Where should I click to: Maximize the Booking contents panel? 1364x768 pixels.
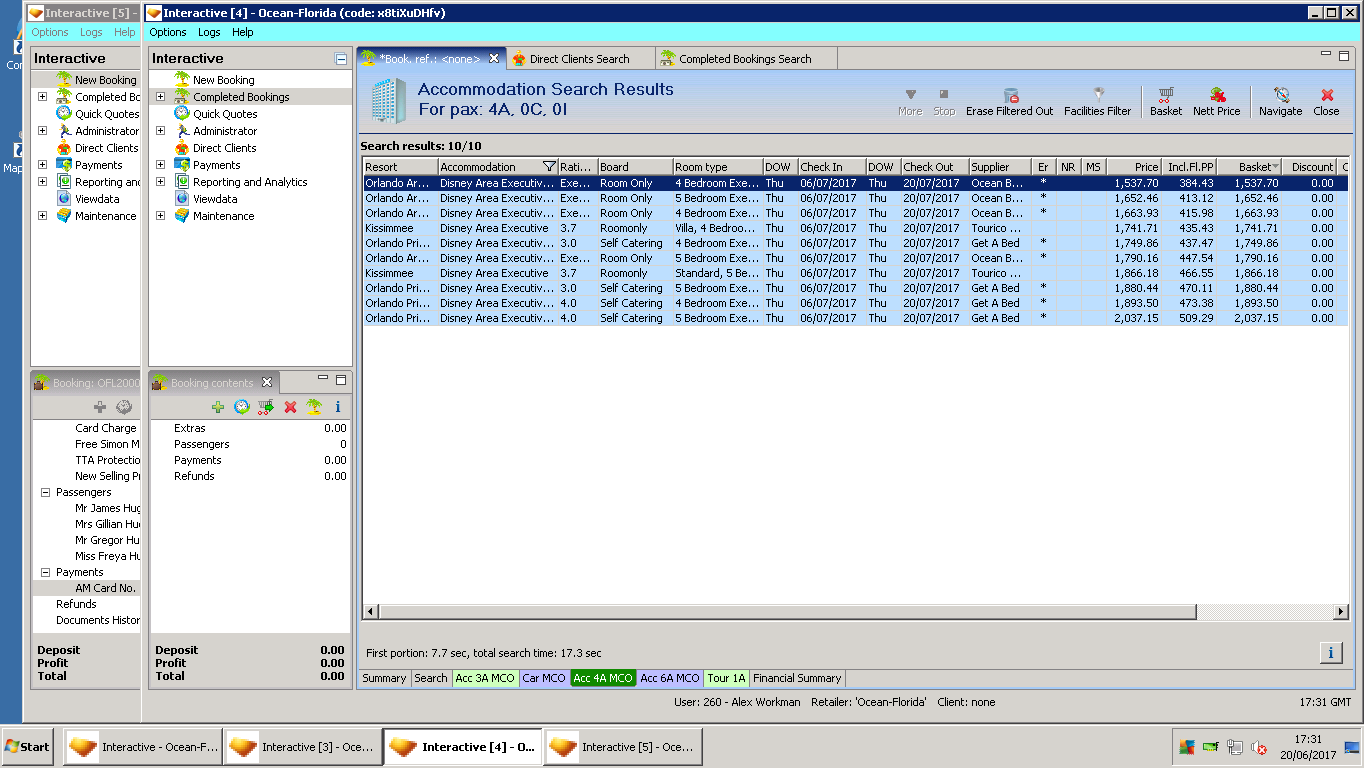tap(341, 380)
